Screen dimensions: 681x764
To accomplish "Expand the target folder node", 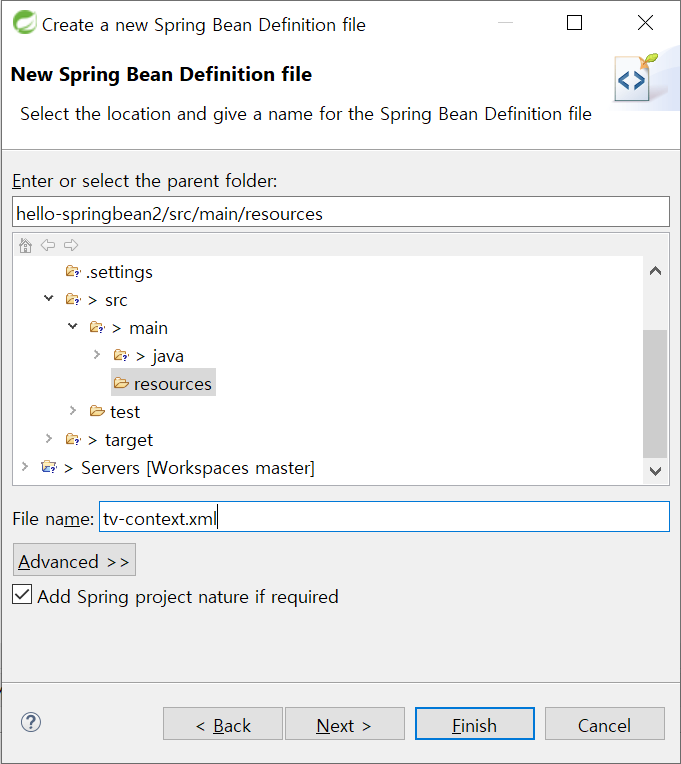I will pos(49,439).
